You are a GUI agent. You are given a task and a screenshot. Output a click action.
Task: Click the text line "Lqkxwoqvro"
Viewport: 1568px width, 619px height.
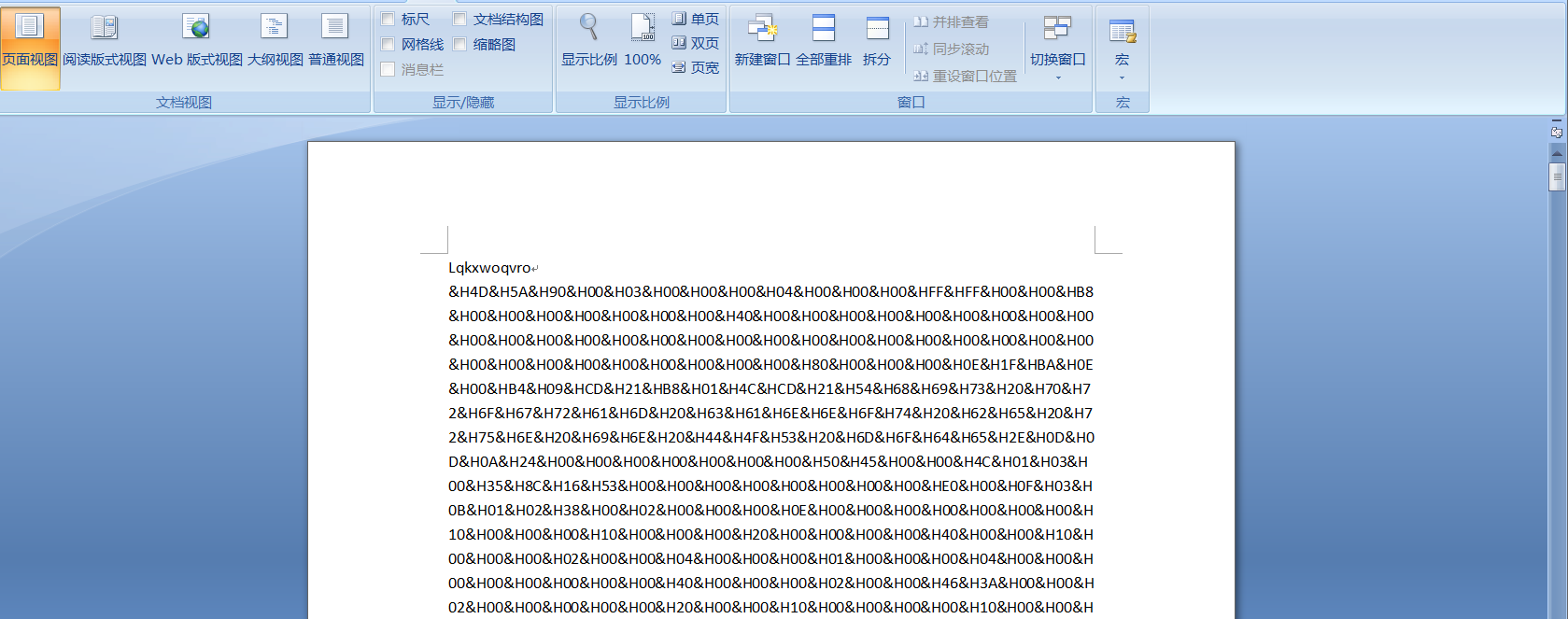489,268
